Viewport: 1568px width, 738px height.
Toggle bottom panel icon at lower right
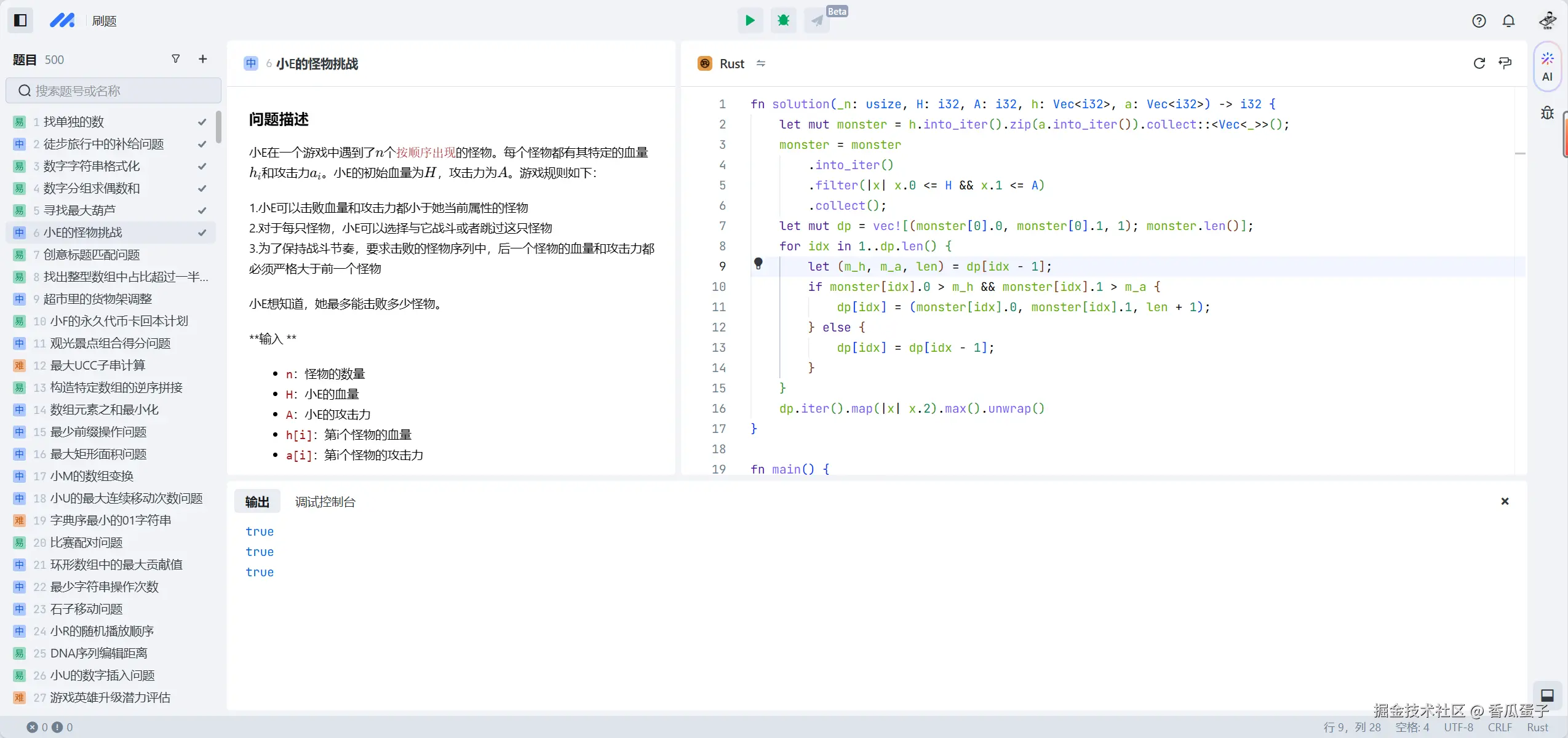pos(1547,696)
